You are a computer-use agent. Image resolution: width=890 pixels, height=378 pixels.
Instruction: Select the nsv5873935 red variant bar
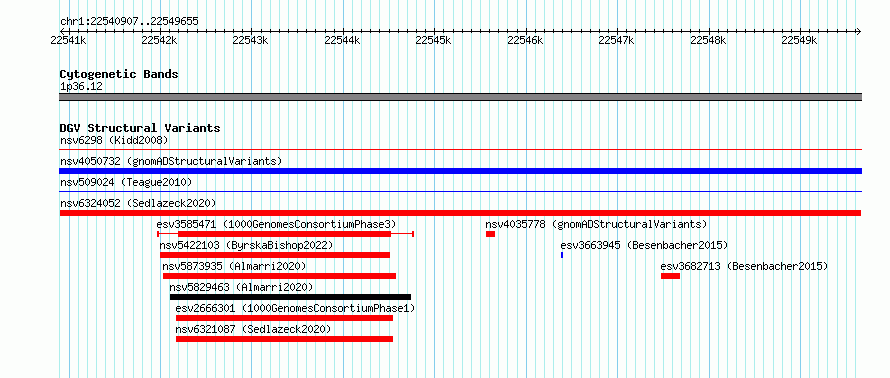pyautogui.click(x=279, y=276)
